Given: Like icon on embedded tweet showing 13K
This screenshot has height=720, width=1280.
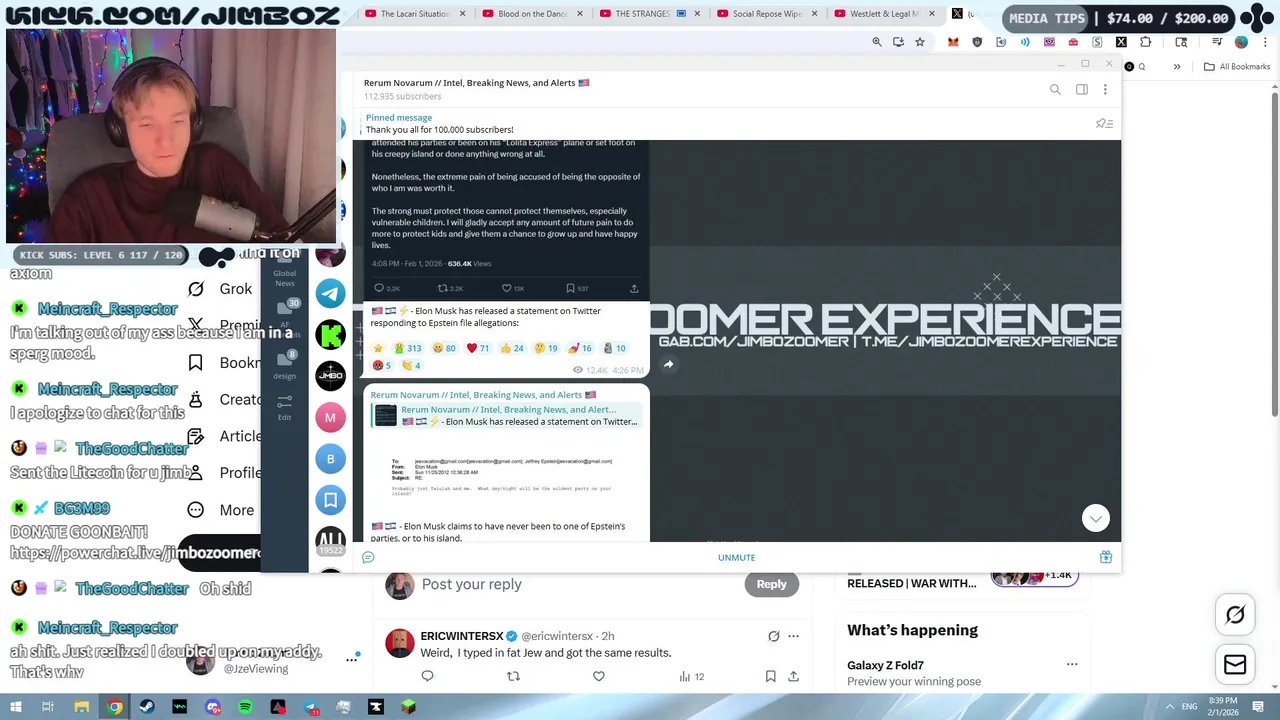Looking at the screenshot, I should 513,288.
